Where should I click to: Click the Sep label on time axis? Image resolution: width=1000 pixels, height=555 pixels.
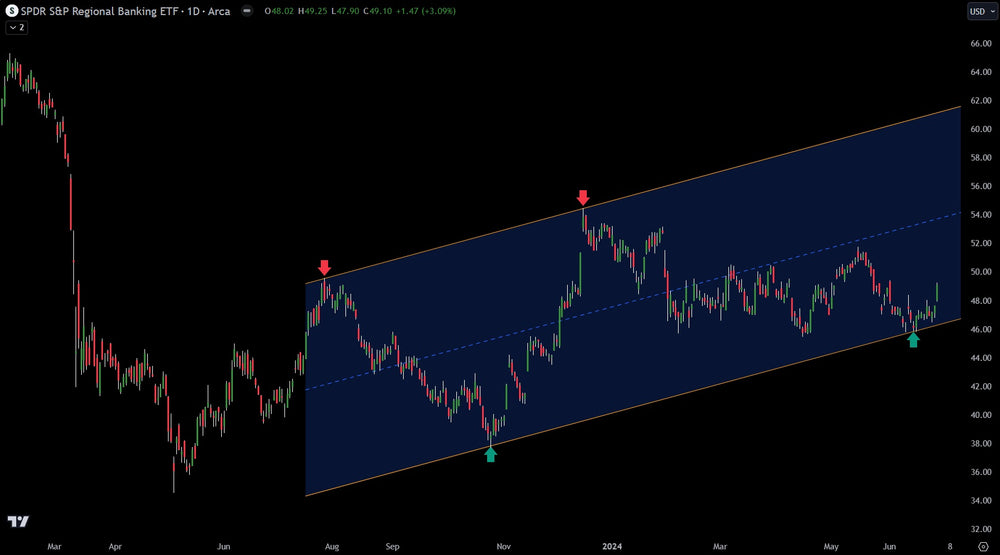392,547
